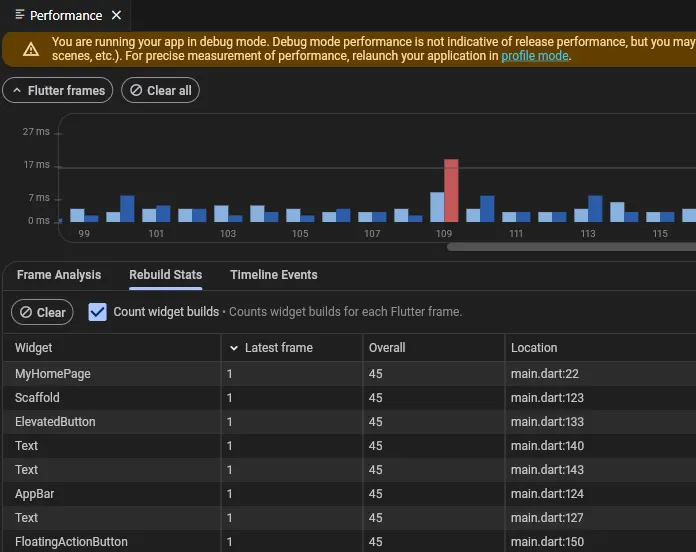Click the Location column header
Viewport: 696px width, 552px height.
(x=534, y=348)
